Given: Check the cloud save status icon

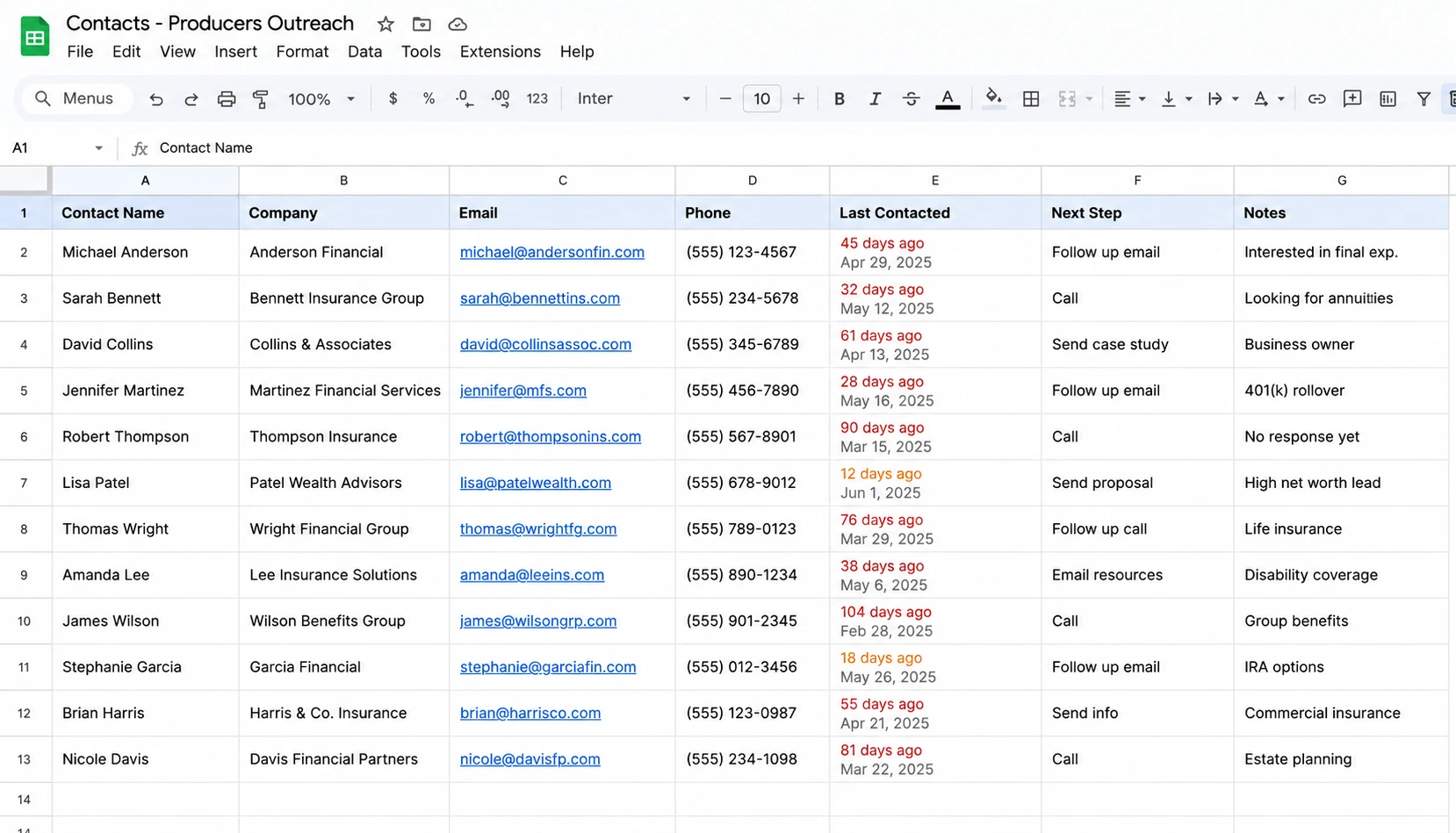Looking at the screenshot, I should [x=458, y=24].
